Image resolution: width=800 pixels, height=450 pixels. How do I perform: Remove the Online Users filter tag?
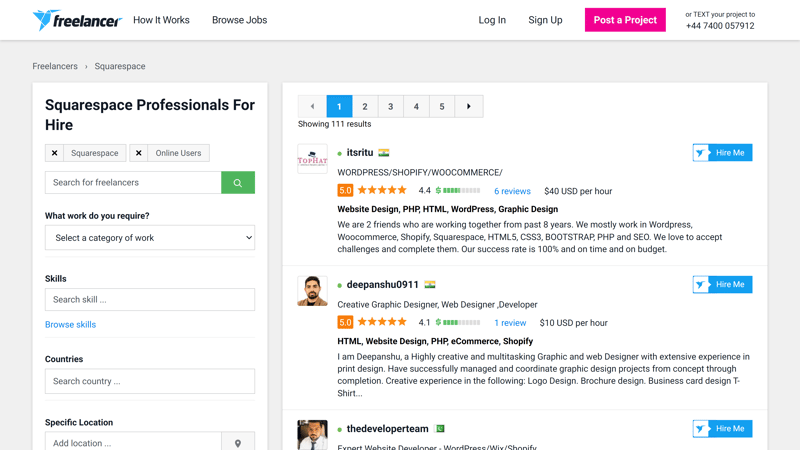coord(138,153)
